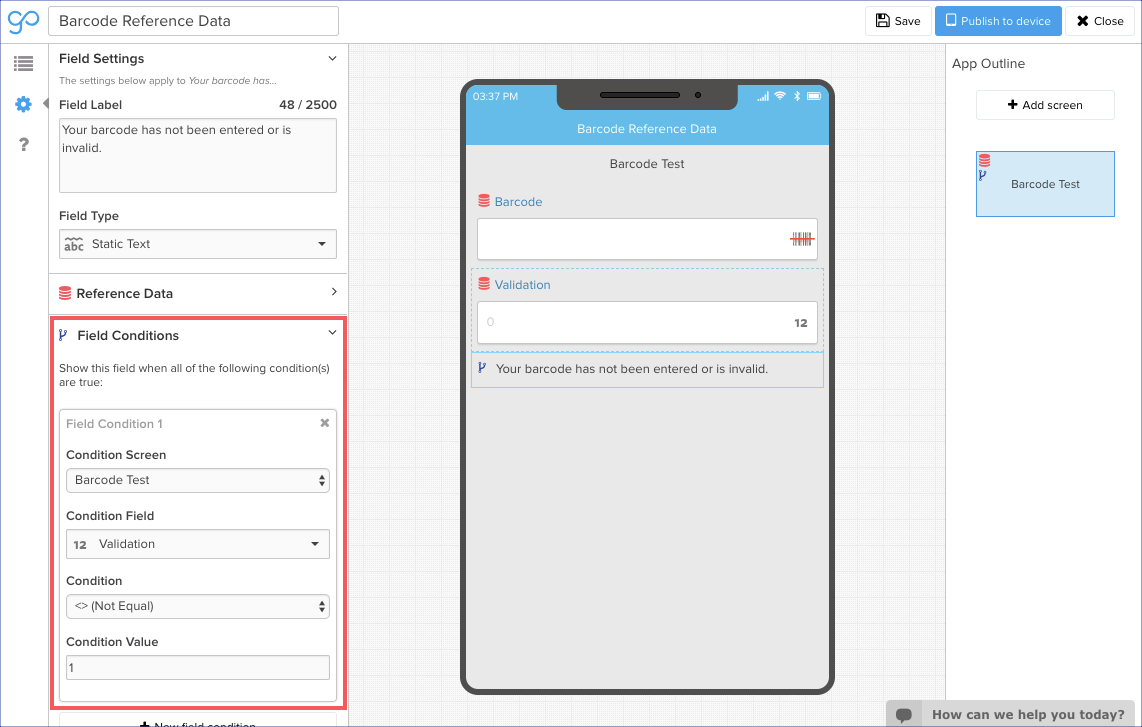Viewport: 1142px width, 727px height.
Task: Publish the app to device
Action: [997, 21]
